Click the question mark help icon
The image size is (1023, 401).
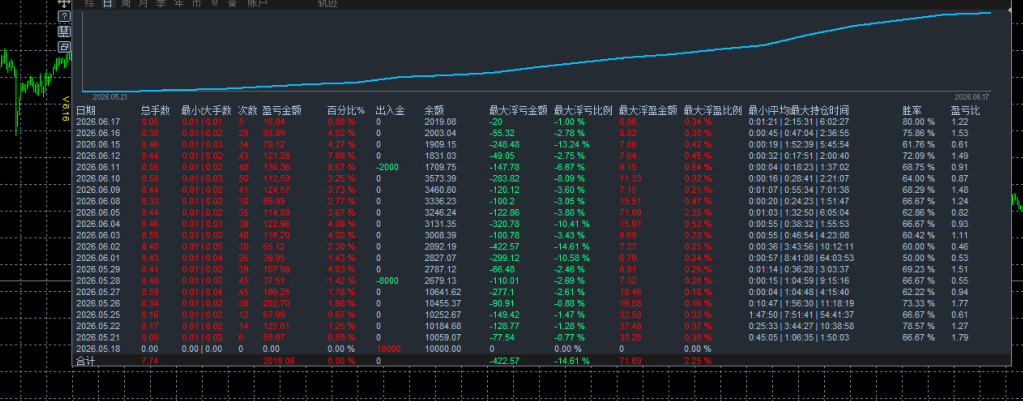pos(64,16)
